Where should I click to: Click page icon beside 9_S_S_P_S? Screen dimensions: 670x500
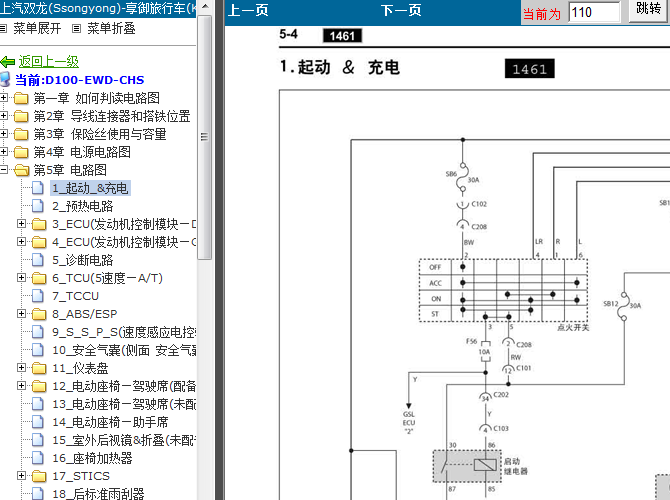38,332
